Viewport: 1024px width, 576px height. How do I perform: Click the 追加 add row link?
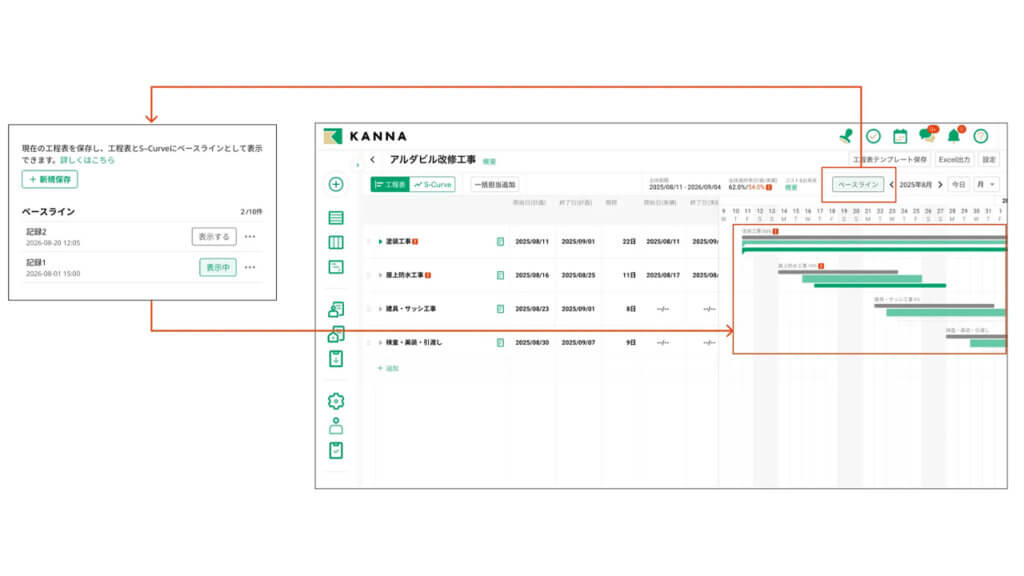coord(389,368)
